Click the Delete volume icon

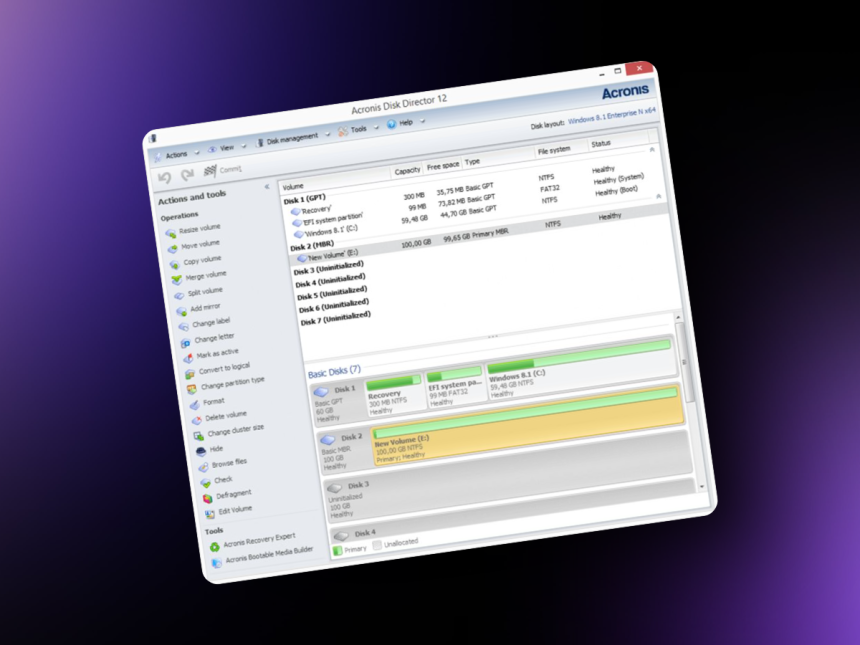tap(197, 421)
